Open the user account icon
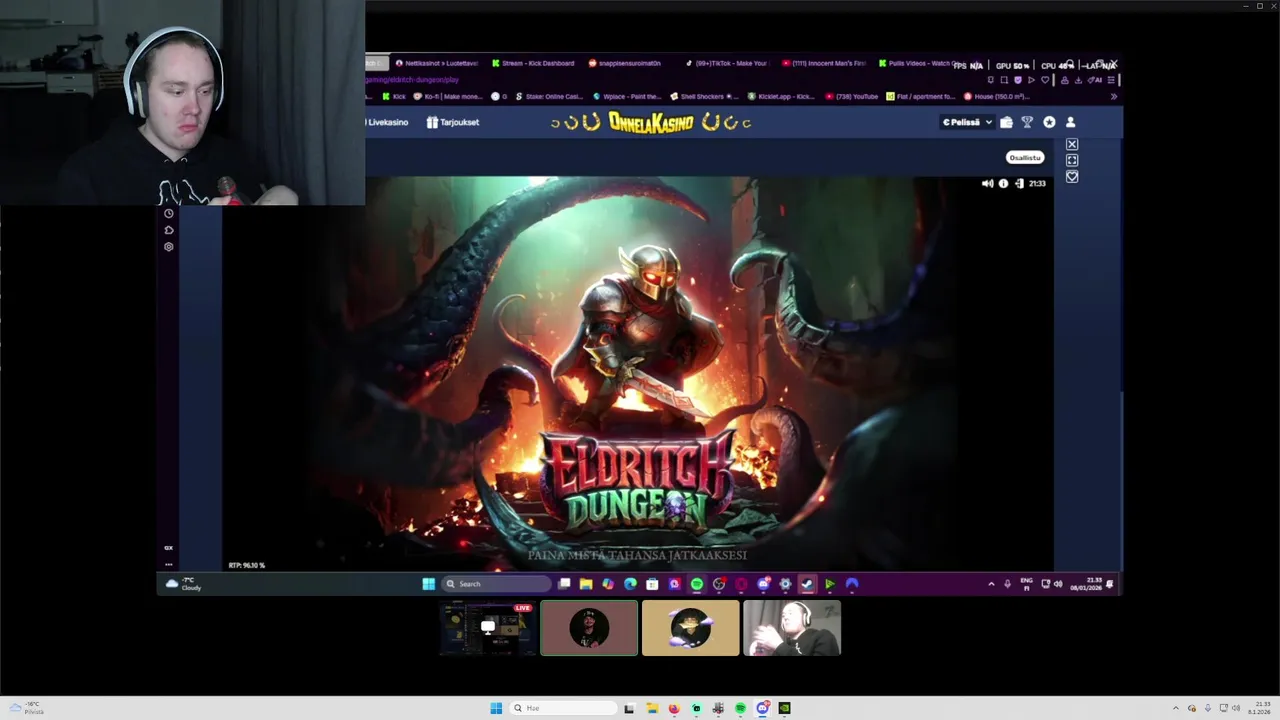The height and width of the screenshot is (720, 1280). (x=1070, y=122)
